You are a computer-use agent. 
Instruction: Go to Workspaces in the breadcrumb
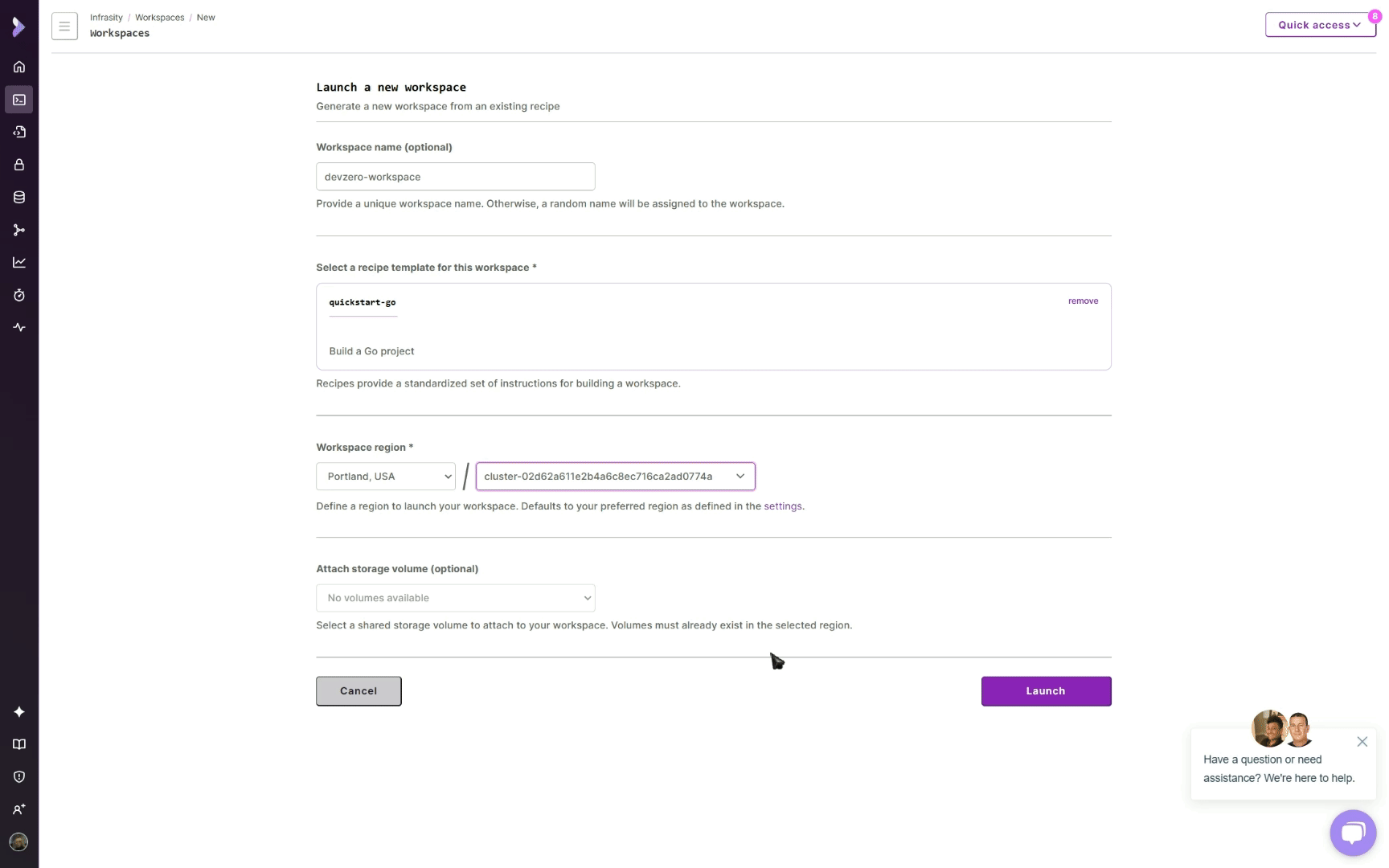[159, 18]
